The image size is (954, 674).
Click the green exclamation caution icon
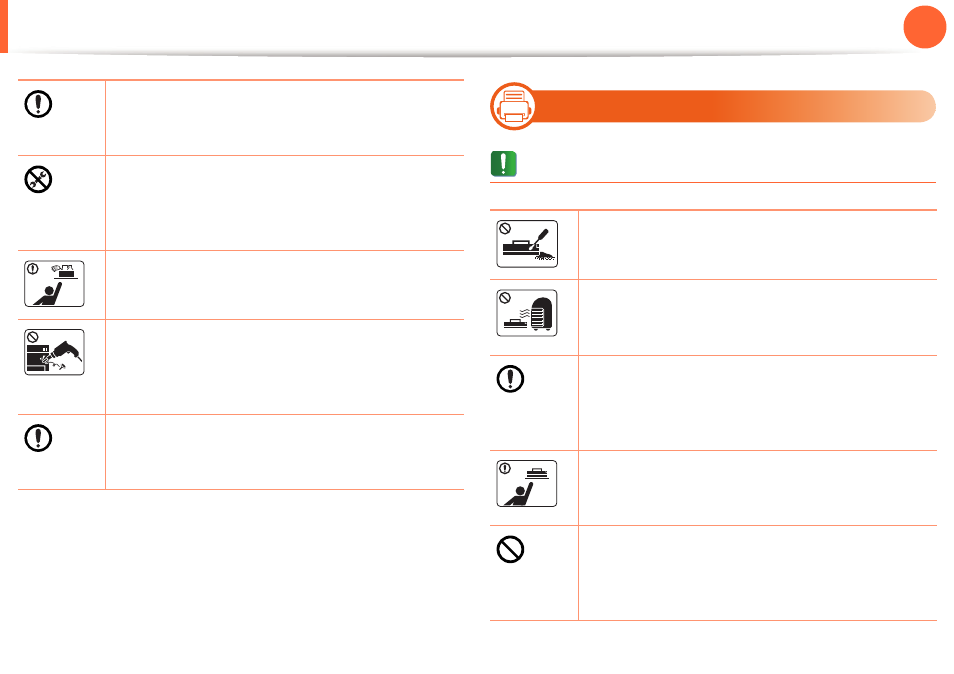504,164
